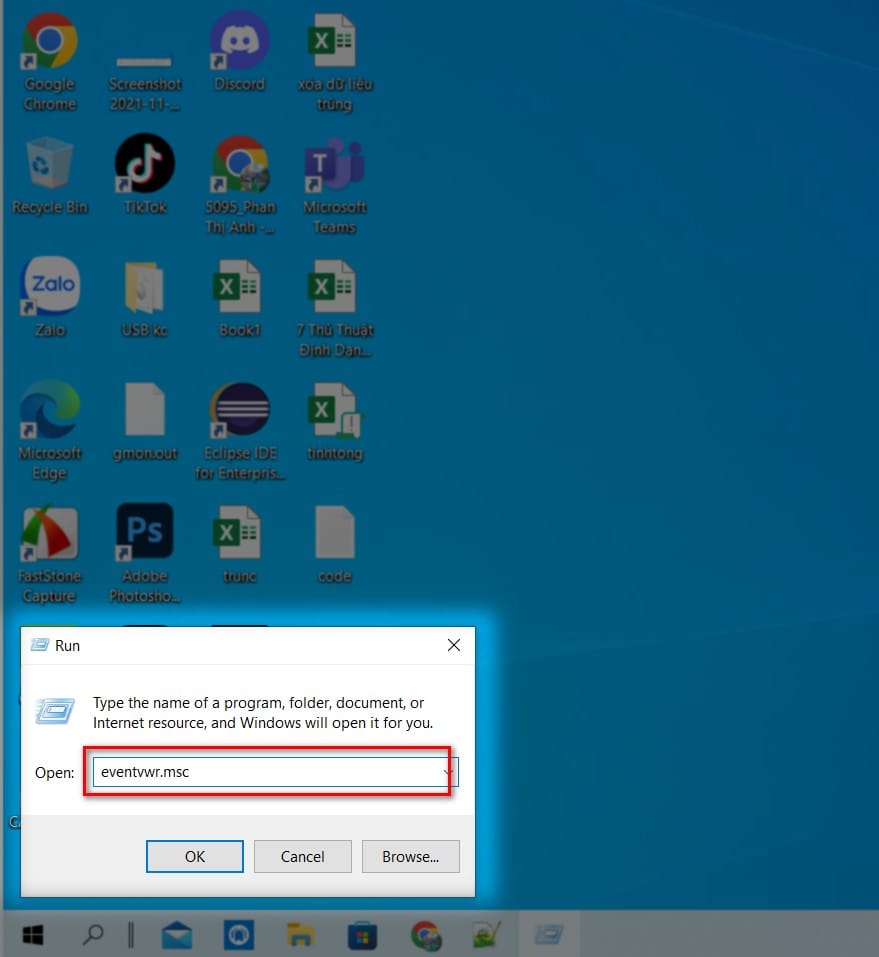
Task: Launch Eclipse IDE for Enterprise shortcut
Action: click(239, 430)
